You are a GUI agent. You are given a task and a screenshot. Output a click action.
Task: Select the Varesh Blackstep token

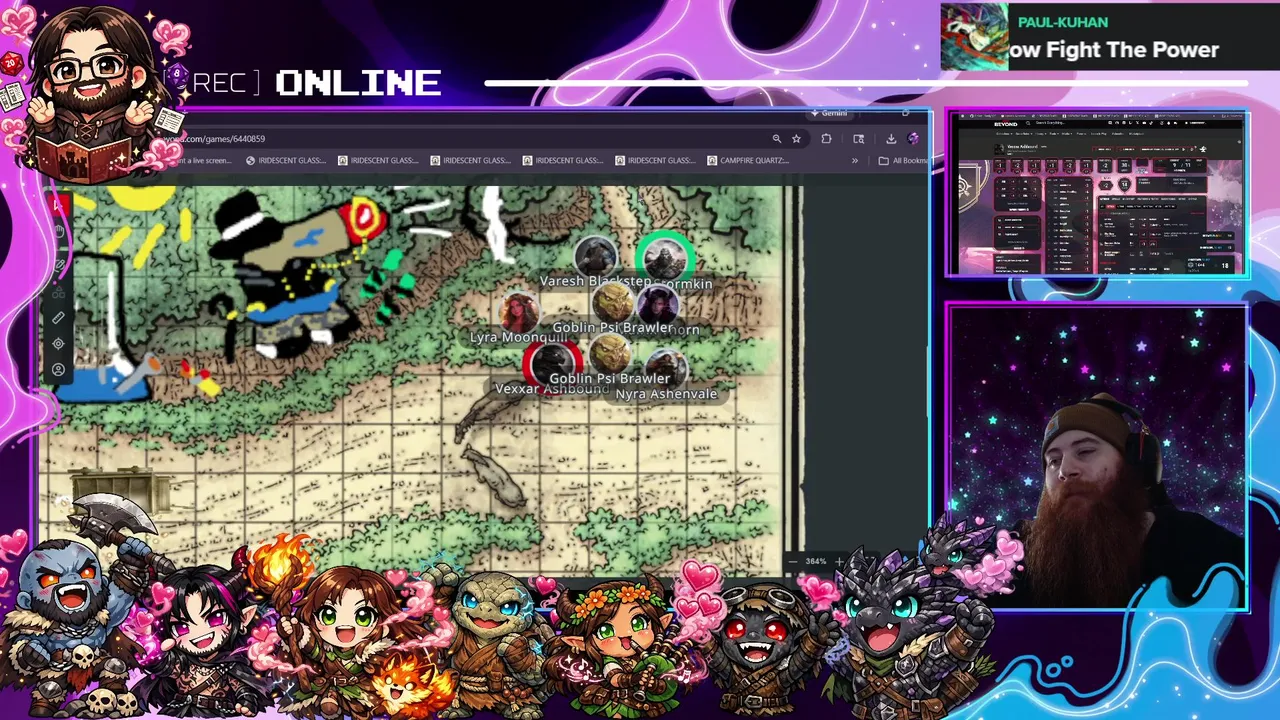point(595,258)
